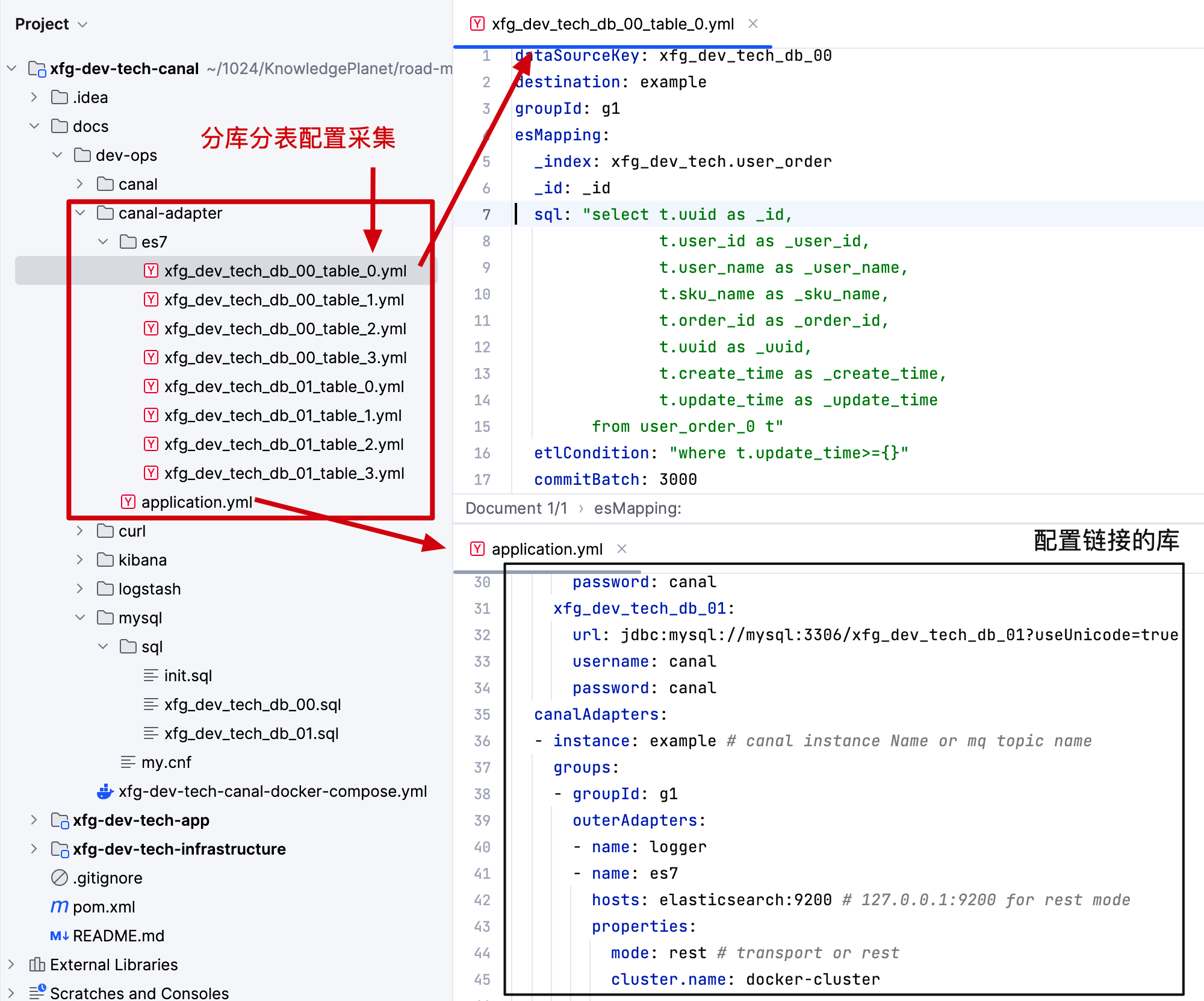Image resolution: width=1204 pixels, height=1001 pixels.
Task: Select esMapping: breadcrumb item
Action: tap(638, 508)
